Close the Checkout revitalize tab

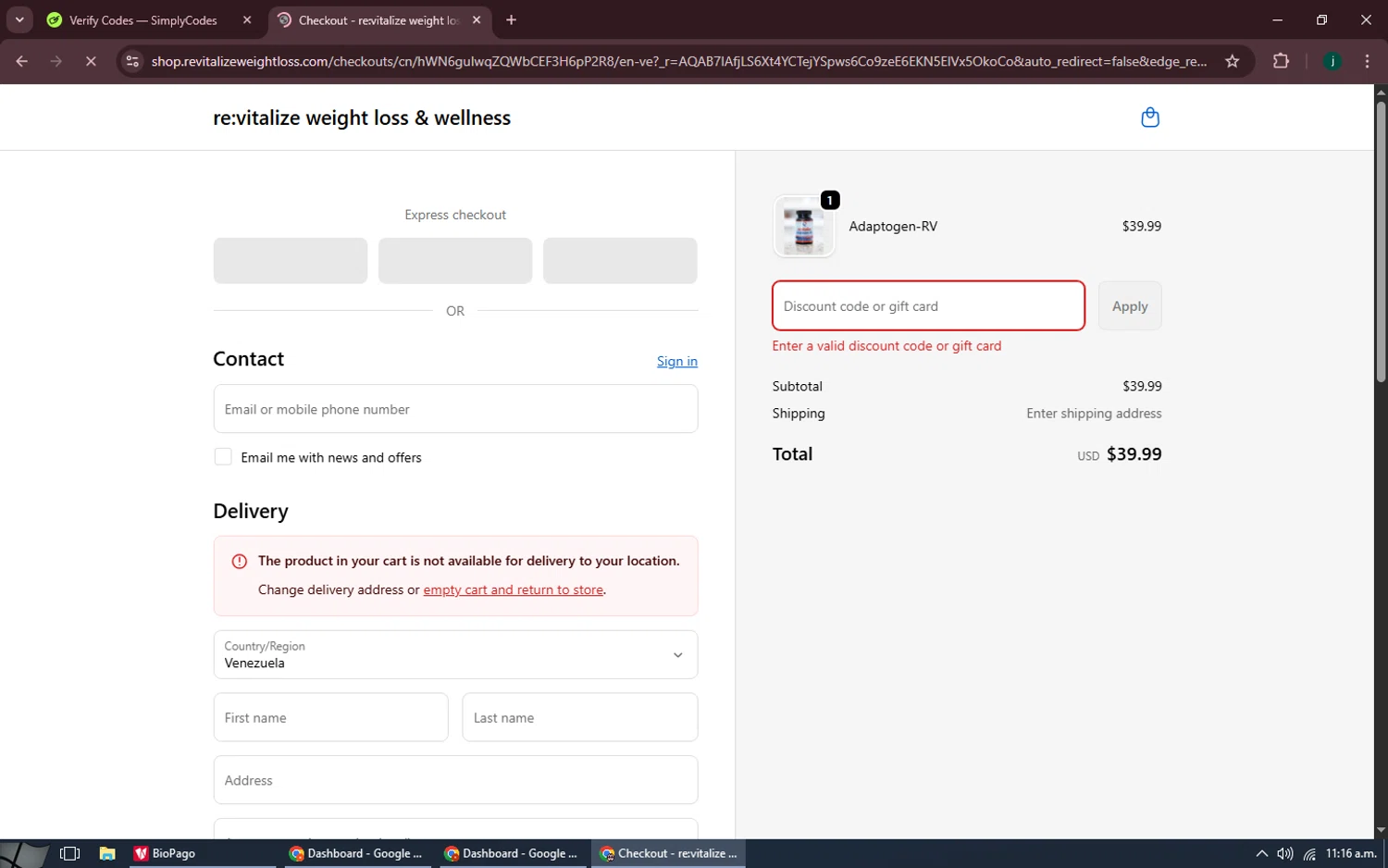[x=477, y=19]
